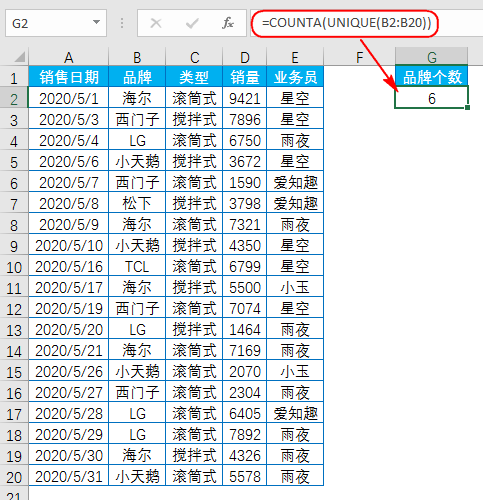Click LG in row 4
This screenshot has width=483, height=500.
click(137, 139)
